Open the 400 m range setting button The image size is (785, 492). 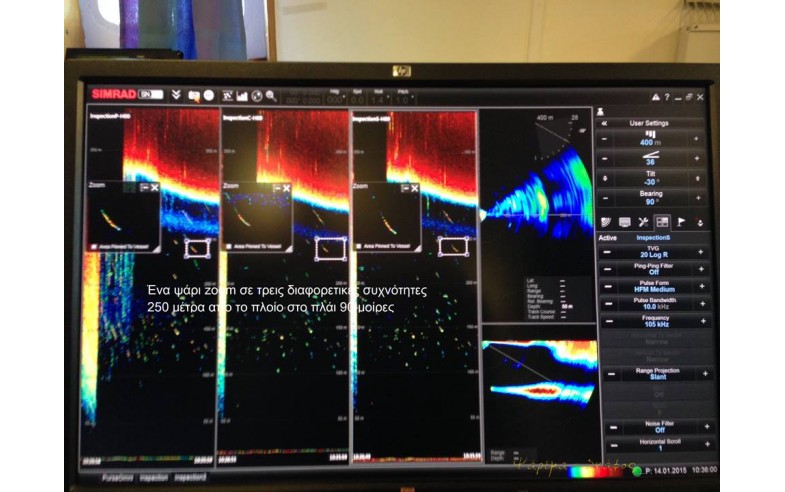650,139
